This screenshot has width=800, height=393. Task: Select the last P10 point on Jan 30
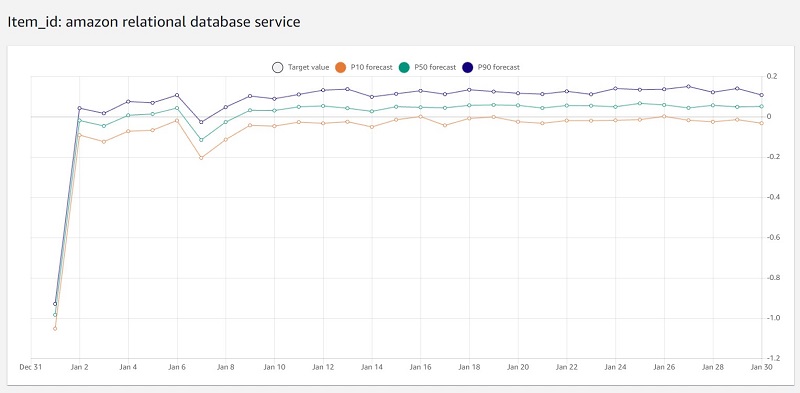click(x=762, y=124)
